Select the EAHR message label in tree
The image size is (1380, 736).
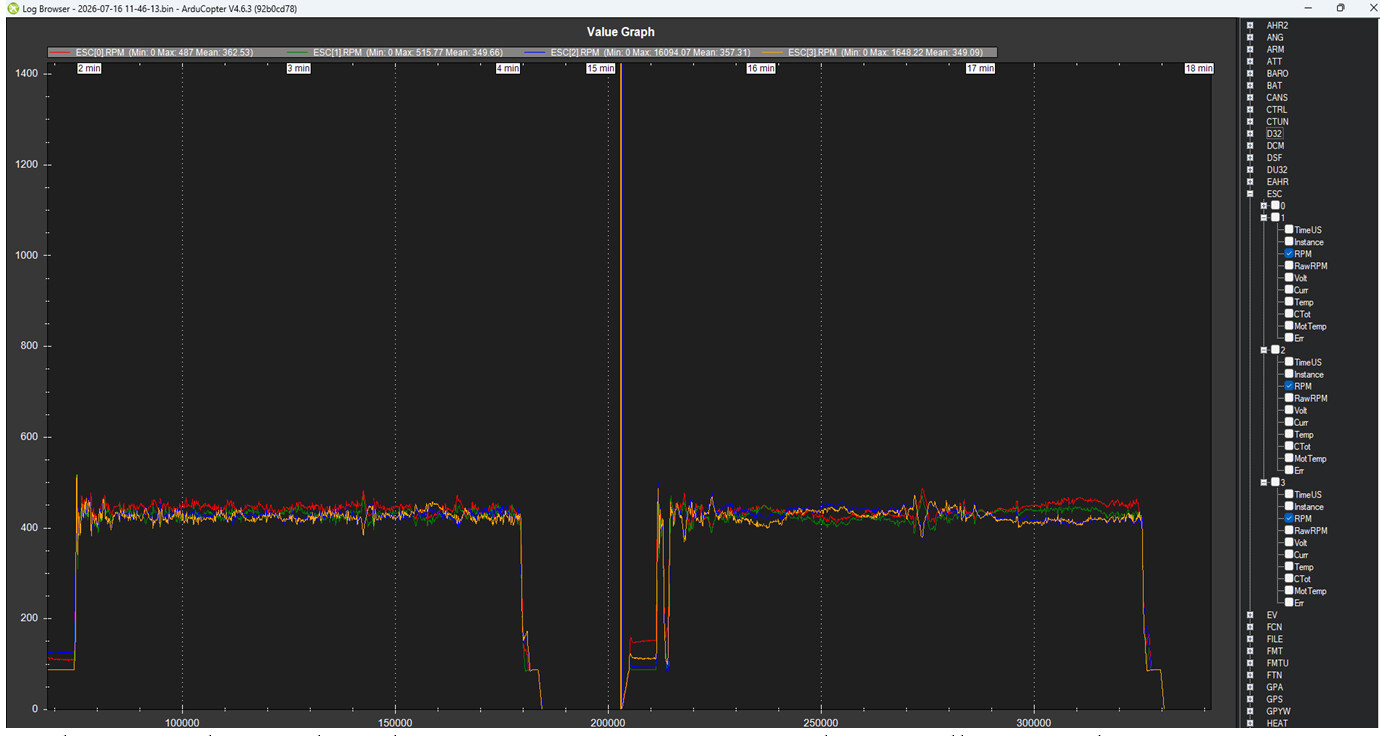click(x=1277, y=182)
